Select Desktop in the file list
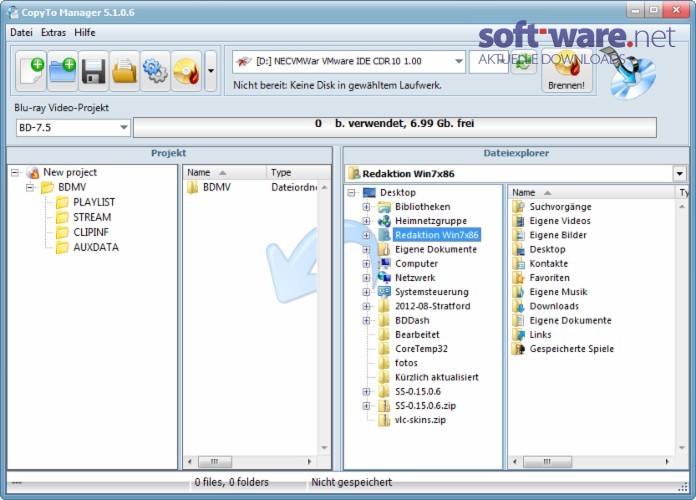This screenshot has width=696, height=500. 547,250
